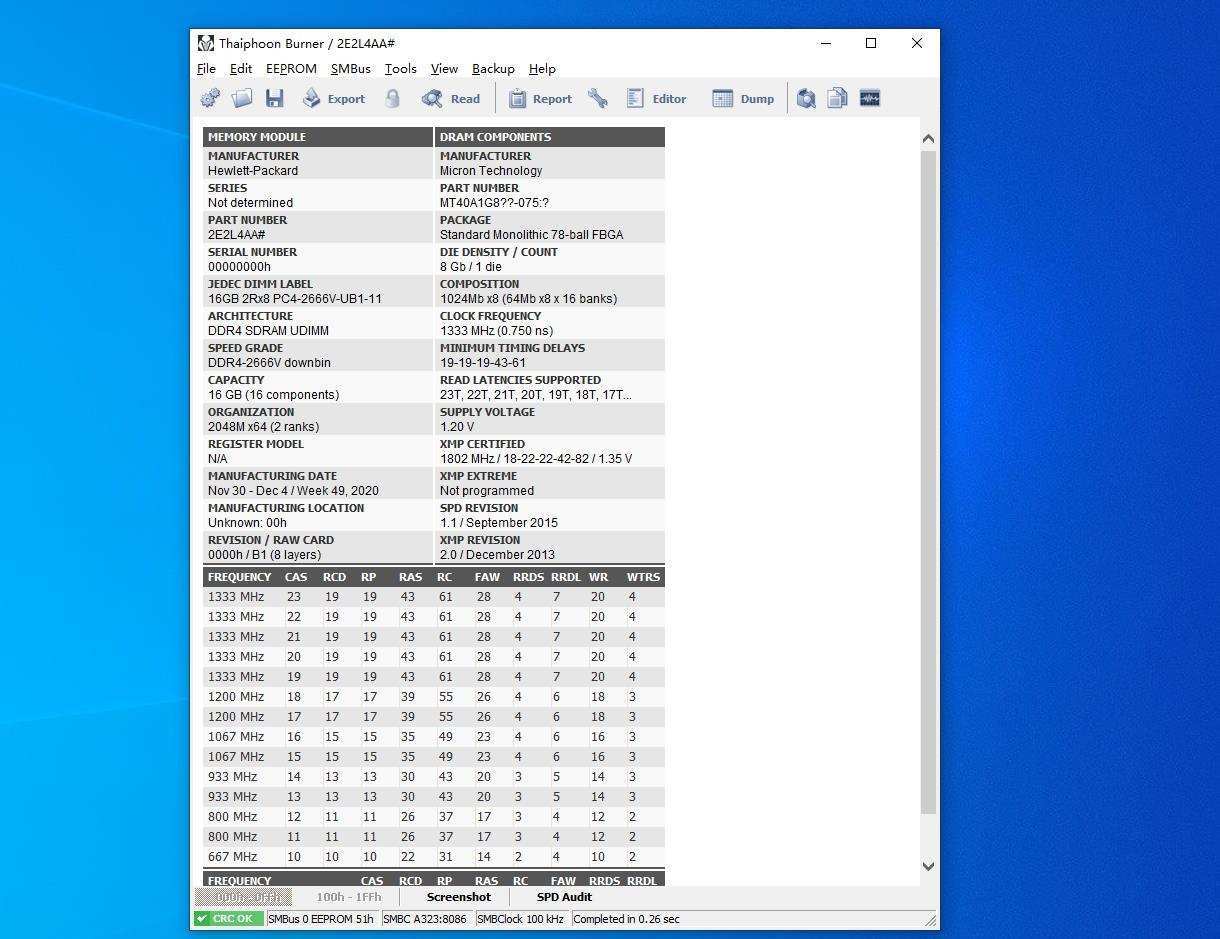Click the copy documents icon
This screenshot has height=939, width=1220.
click(x=838, y=98)
